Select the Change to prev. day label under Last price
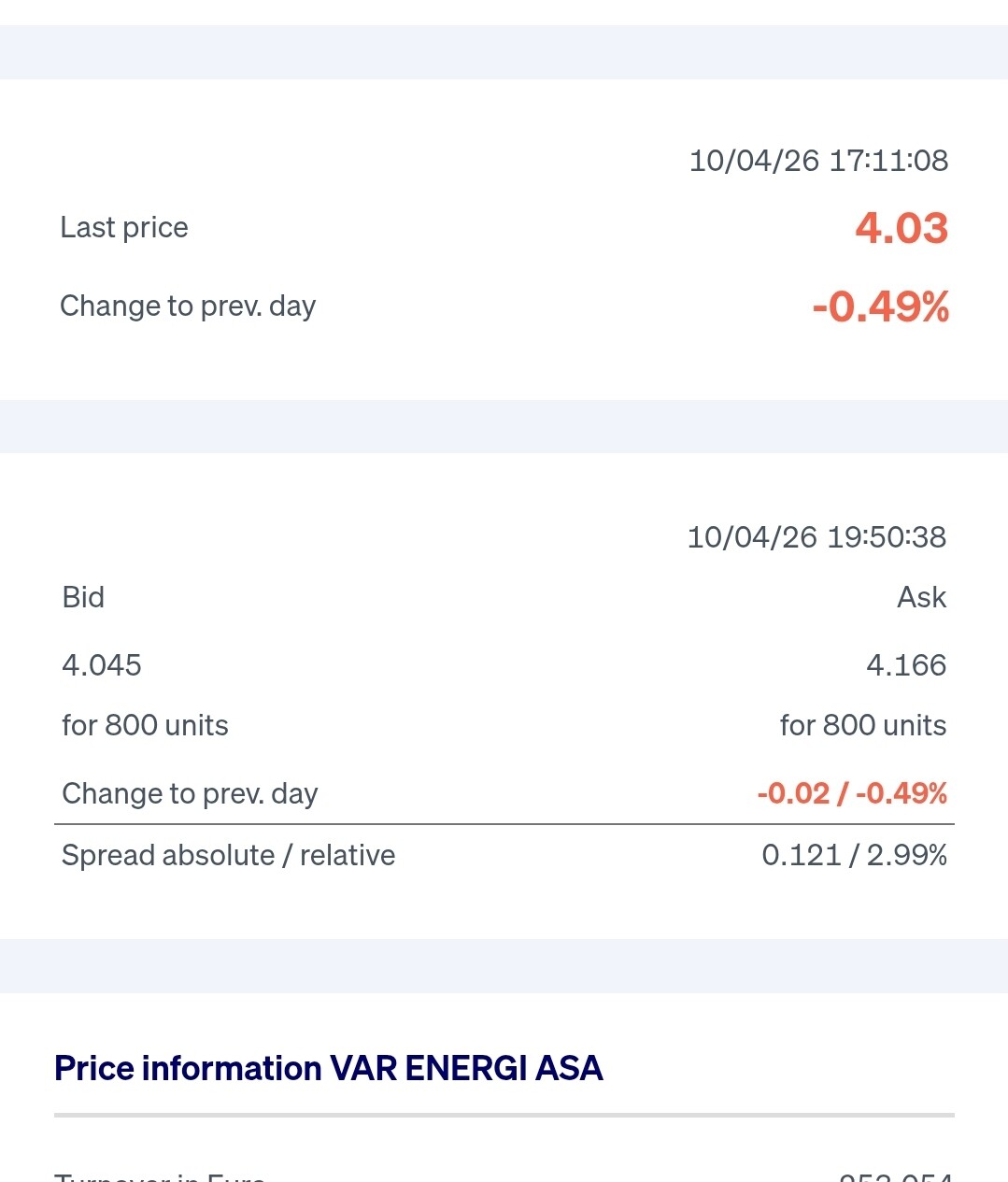The width and height of the screenshot is (1008, 1182). (188, 306)
